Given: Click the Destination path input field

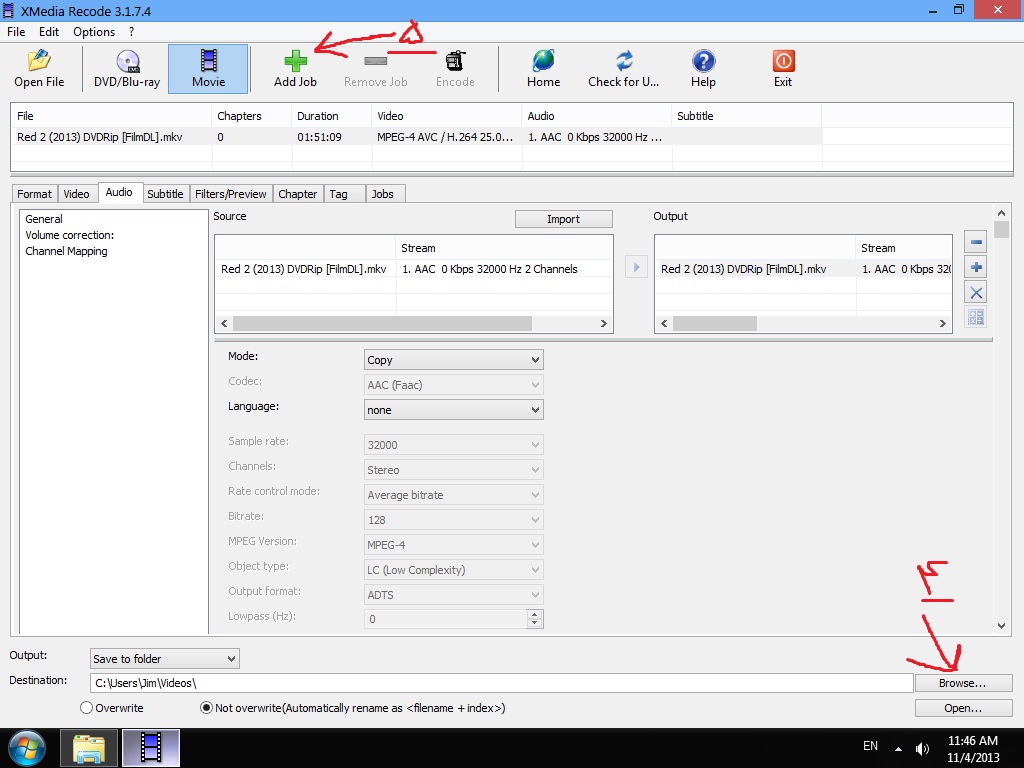Looking at the screenshot, I should tap(501, 683).
